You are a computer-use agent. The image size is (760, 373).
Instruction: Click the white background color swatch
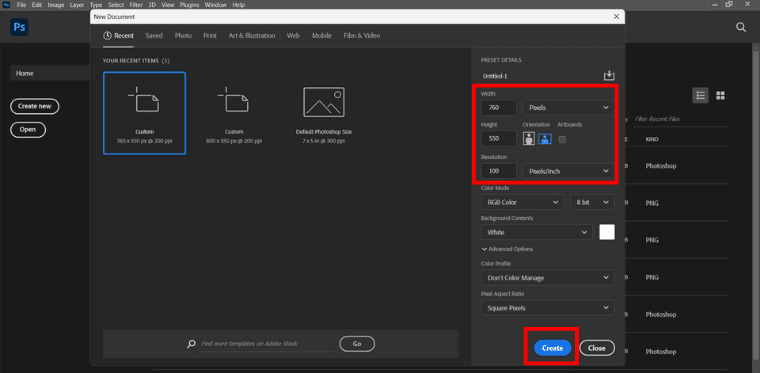[x=607, y=232]
